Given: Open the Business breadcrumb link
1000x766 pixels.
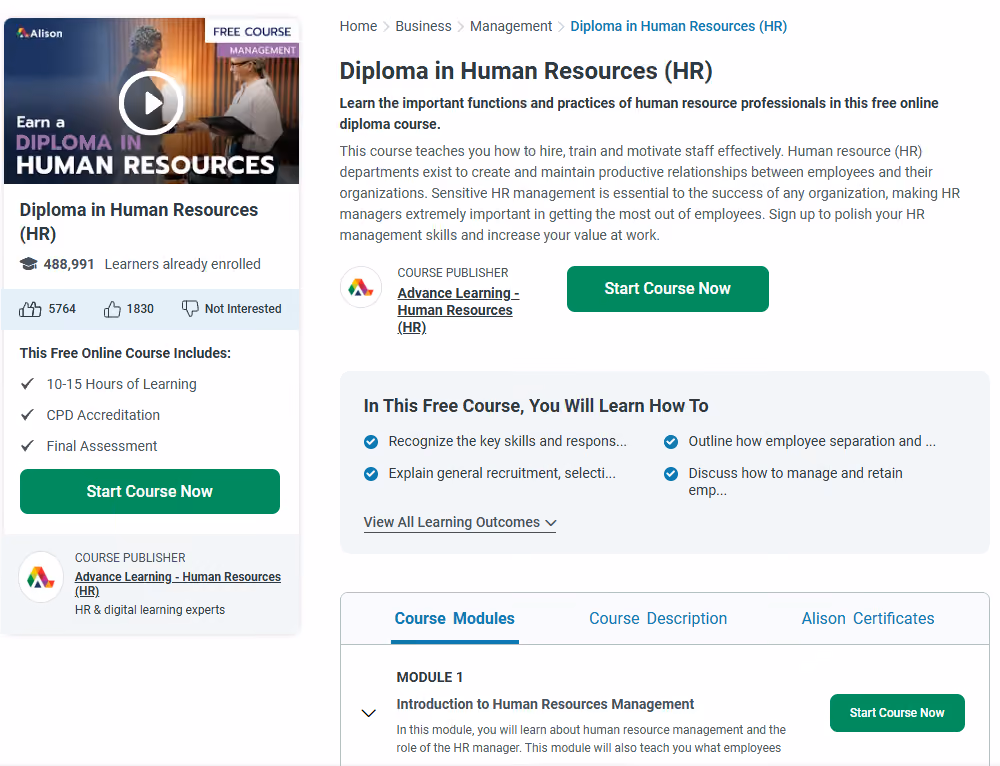Looking at the screenshot, I should [423, 26].
